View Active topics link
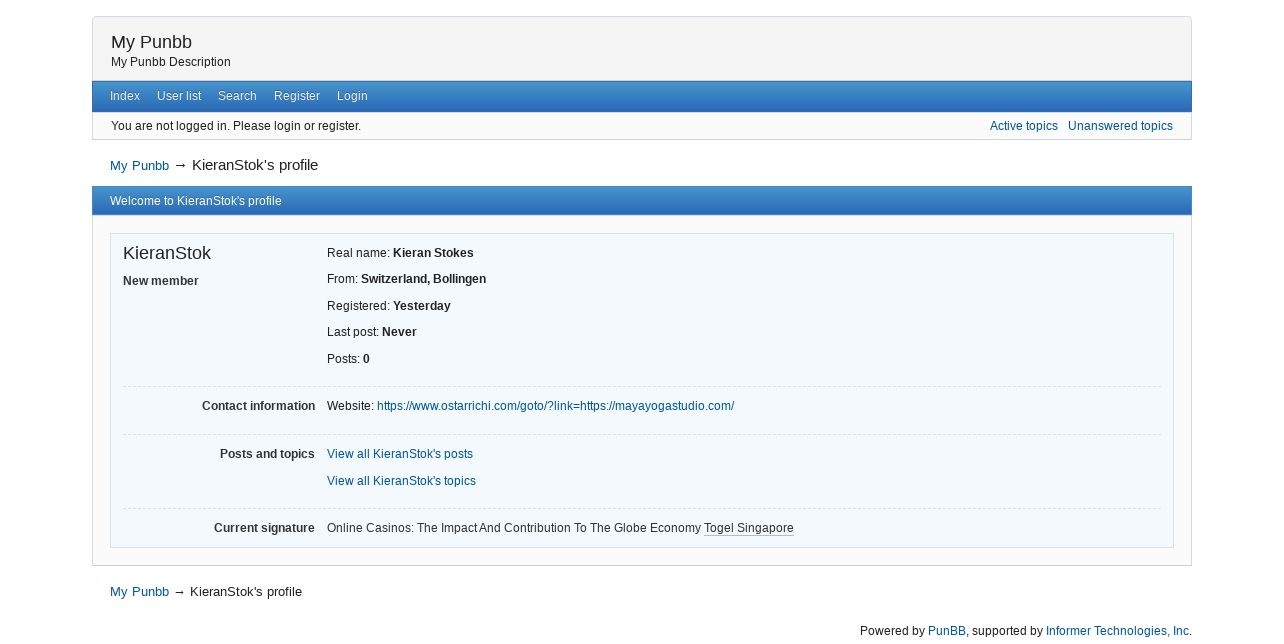 point(1024,126)
